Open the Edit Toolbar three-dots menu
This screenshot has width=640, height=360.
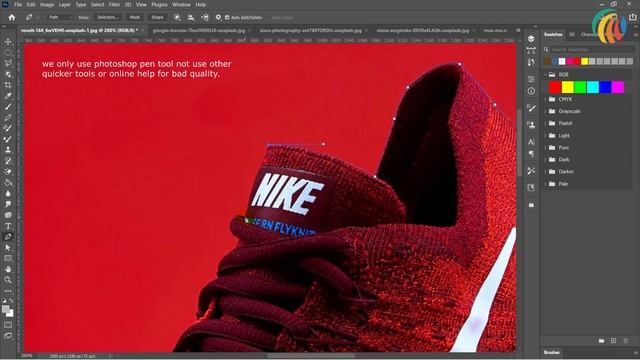(x=8, y=291)
